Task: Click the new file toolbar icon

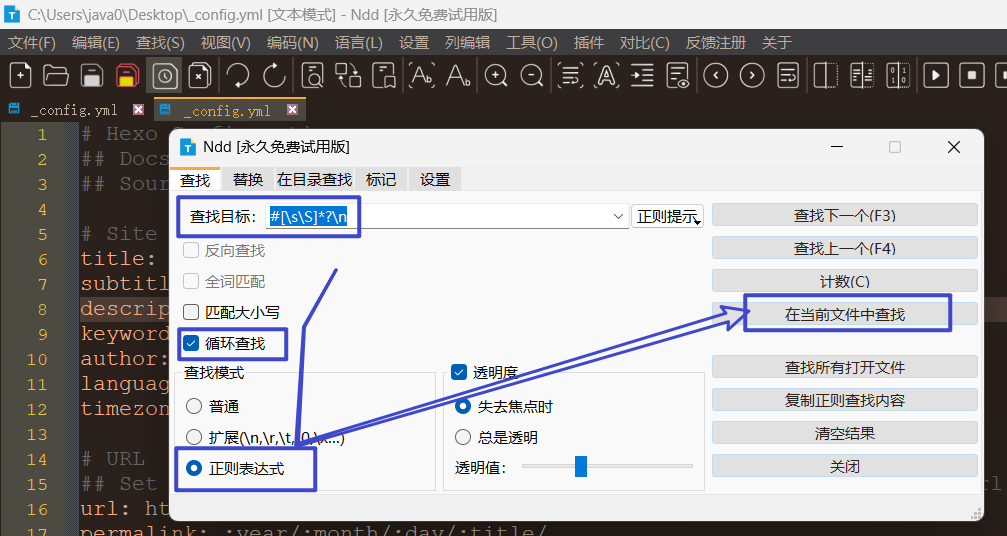Action: (x=20, y=75)
